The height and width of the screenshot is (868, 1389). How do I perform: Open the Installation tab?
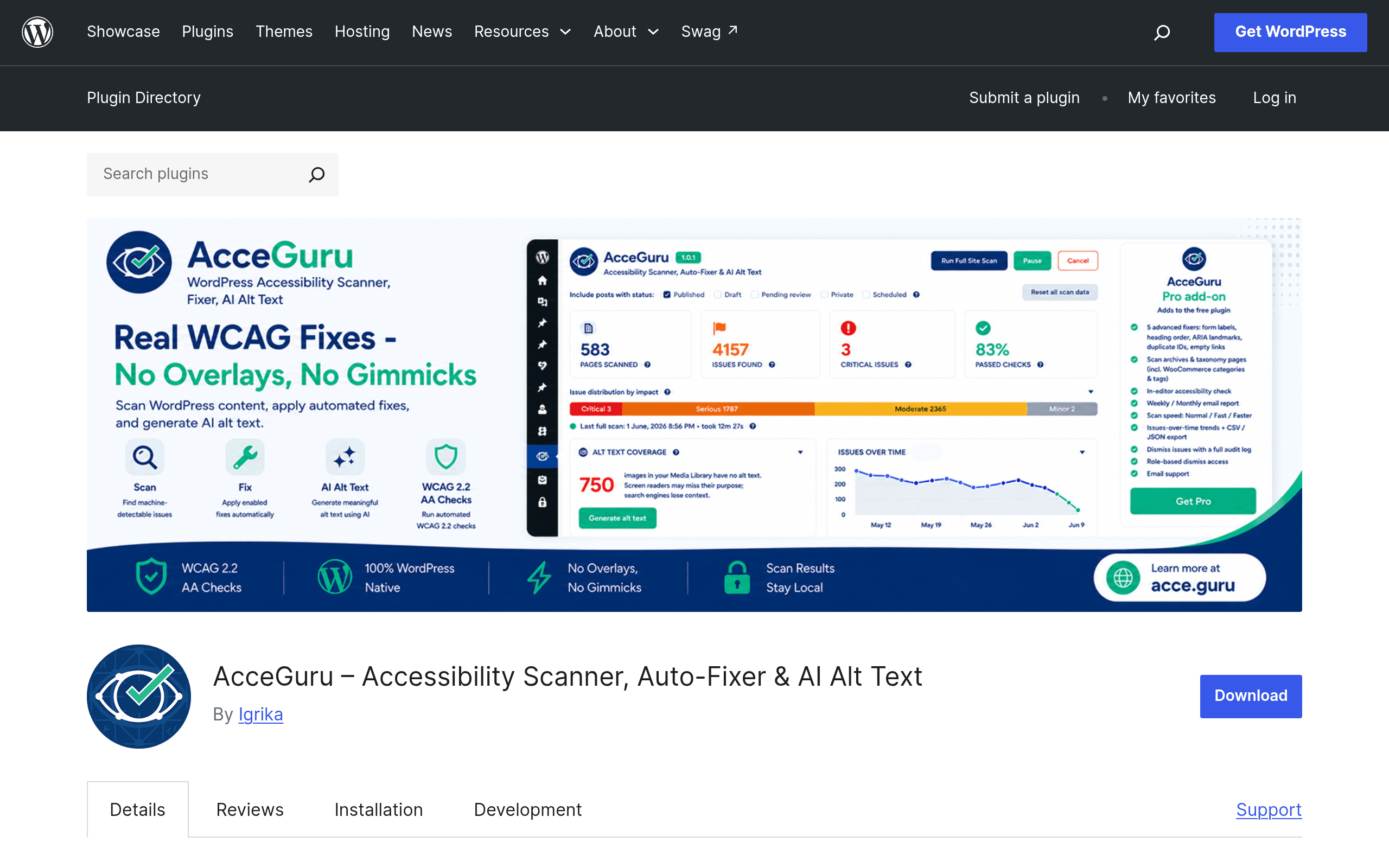[x=379, y=809]
